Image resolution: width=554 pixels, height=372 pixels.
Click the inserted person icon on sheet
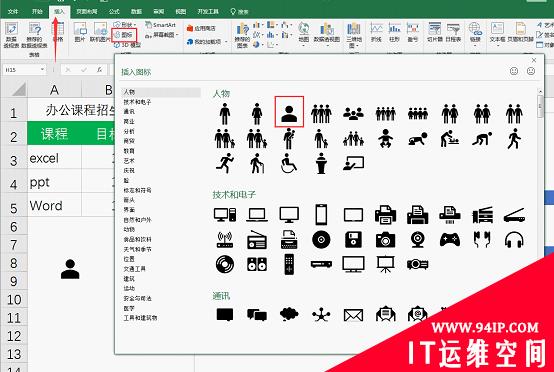point(70,269)
